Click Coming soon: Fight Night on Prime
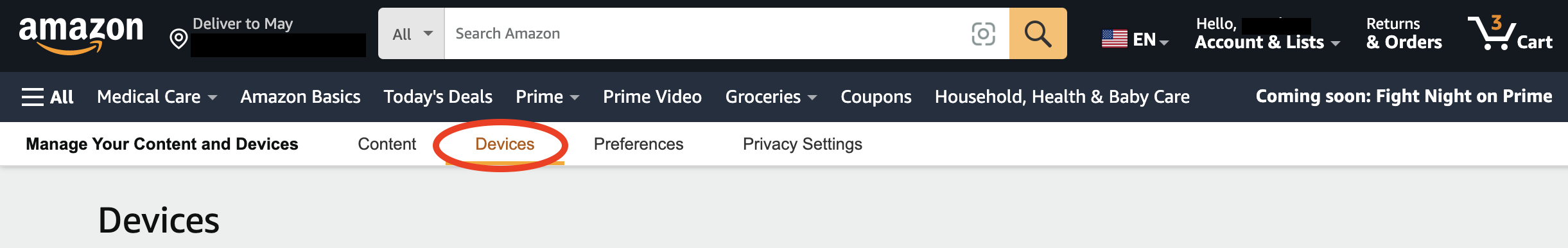 click(x=1404, y=96)
